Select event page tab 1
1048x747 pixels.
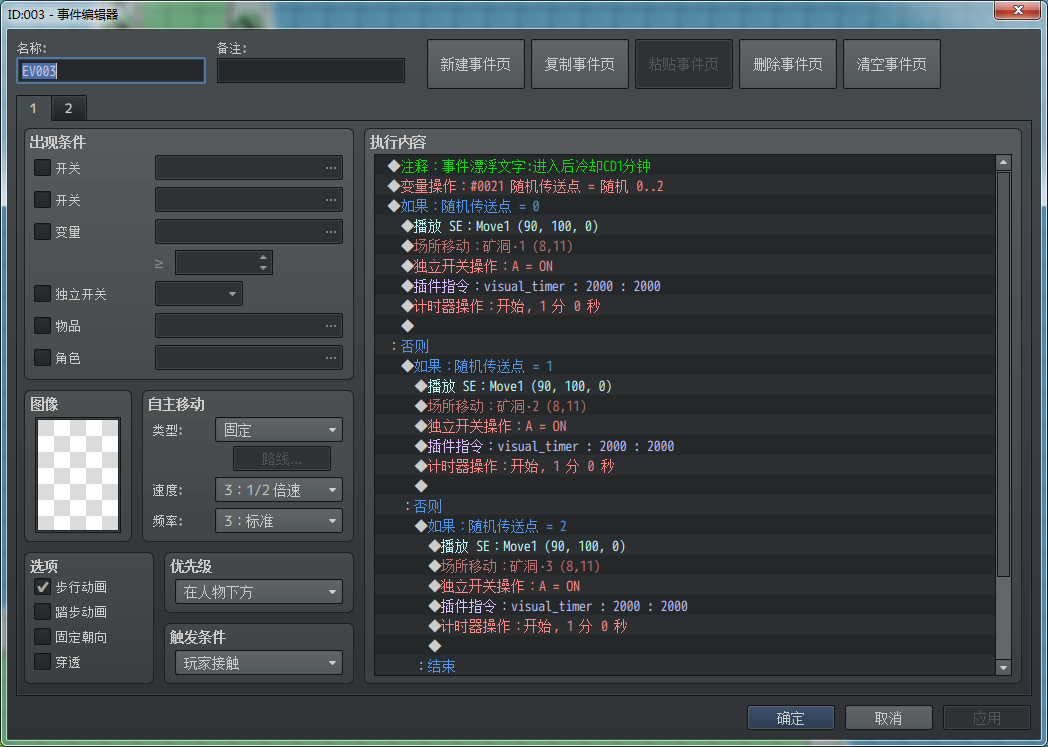[33, 108]
